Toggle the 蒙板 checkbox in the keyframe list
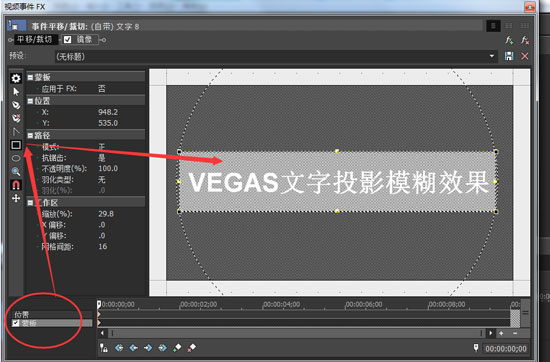Image resolution: width=550 pixels, height=362 pixels. coord(16,323)
